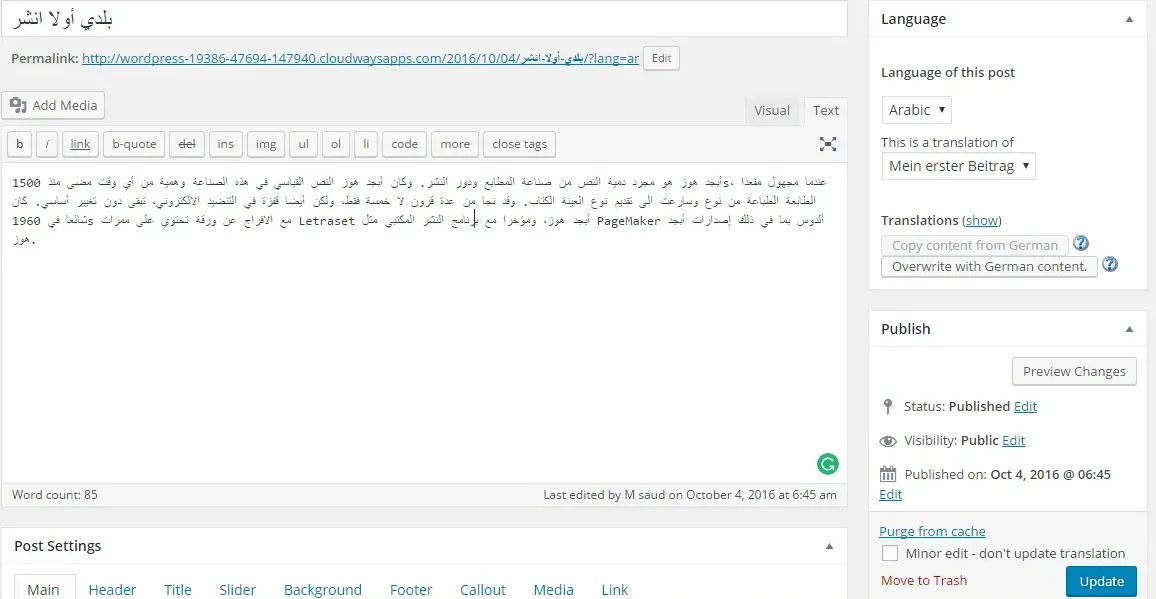Screen dimensions: 1156x599
Task: Open Add Media library
Action: (x=54, y=105)
